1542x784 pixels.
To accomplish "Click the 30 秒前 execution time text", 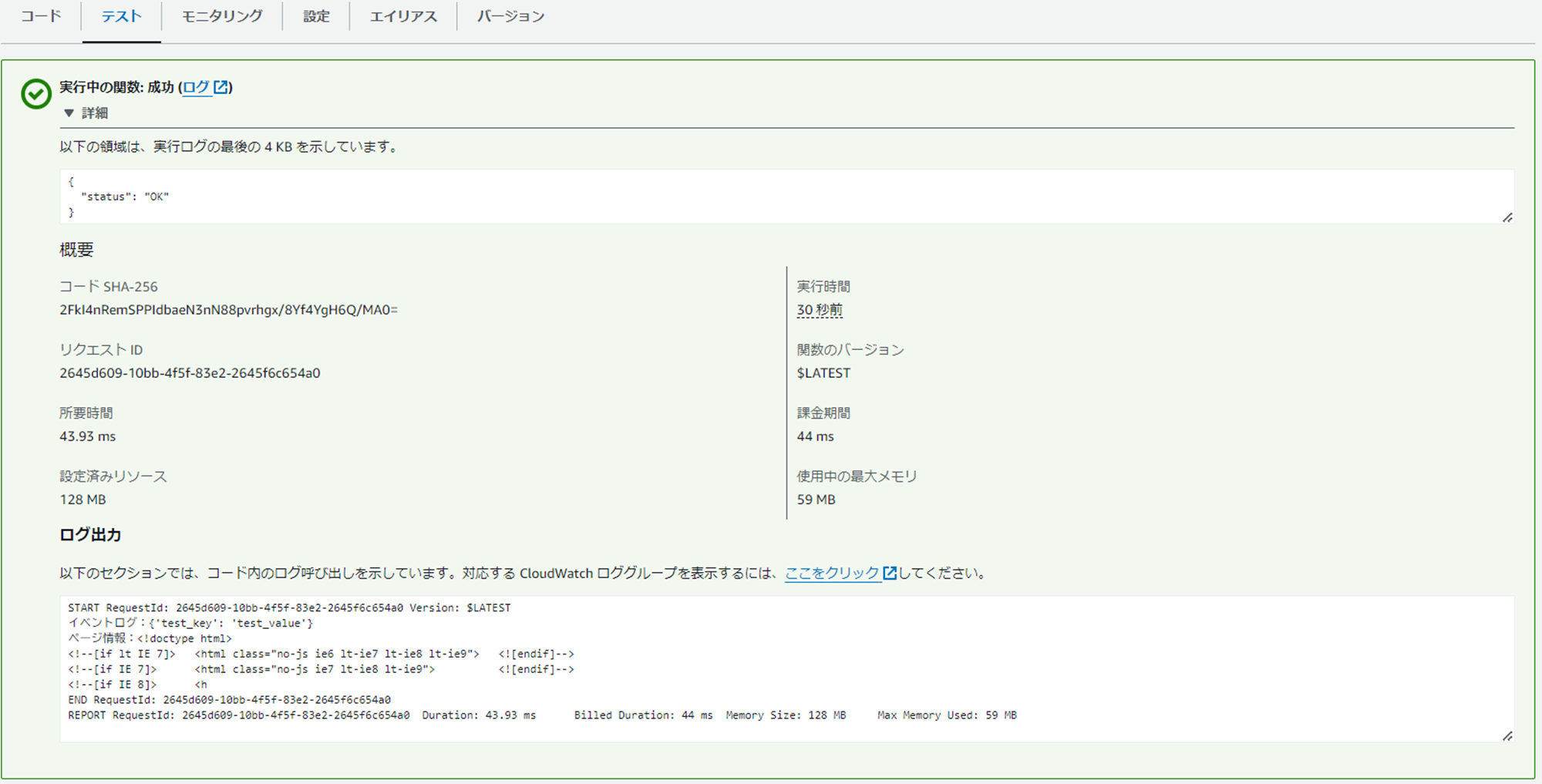I will coord(820,309).
